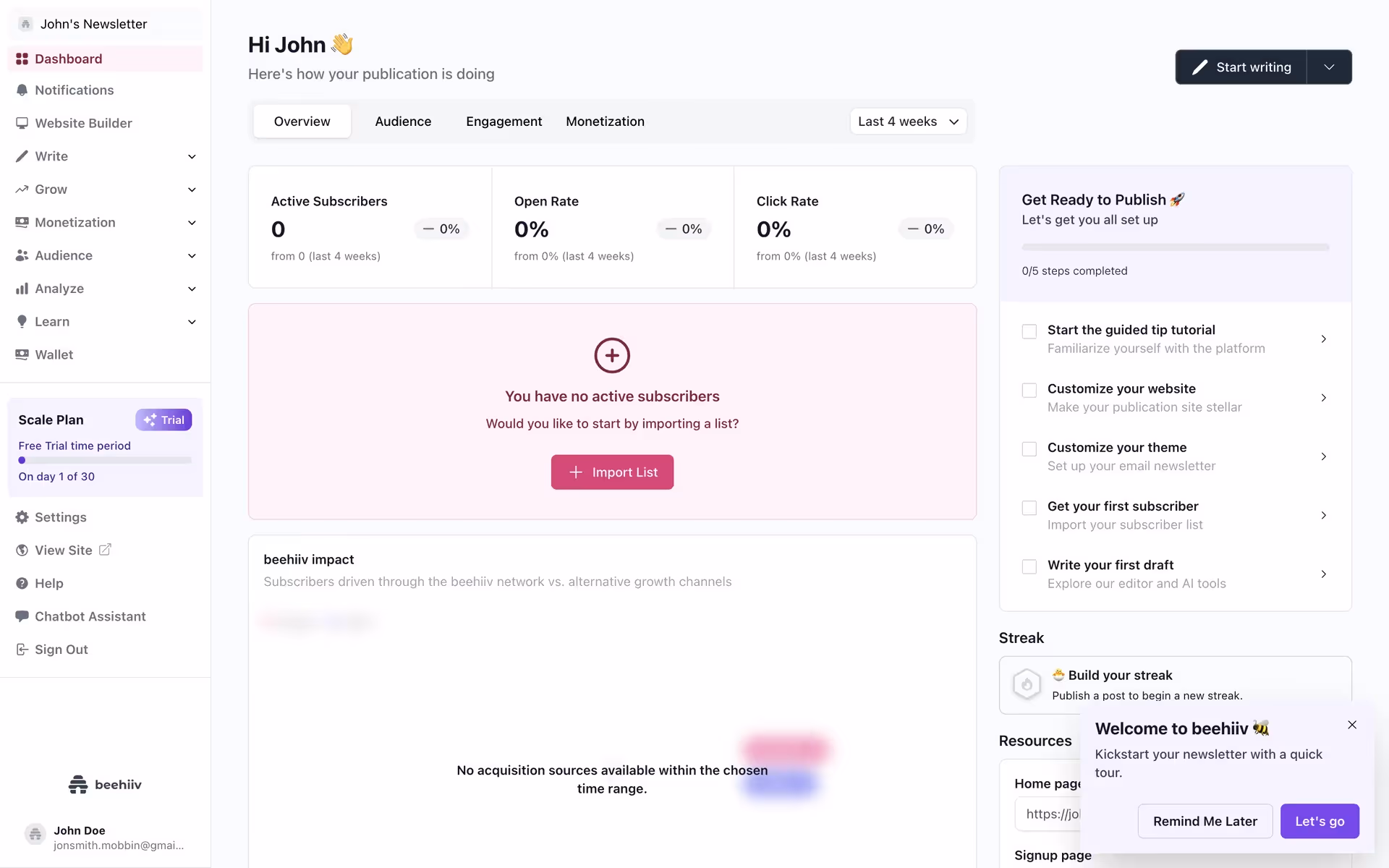1389x868 pixels.
Task: Click the Chatbot Assistant speech icon
Action: pos(22,617)
